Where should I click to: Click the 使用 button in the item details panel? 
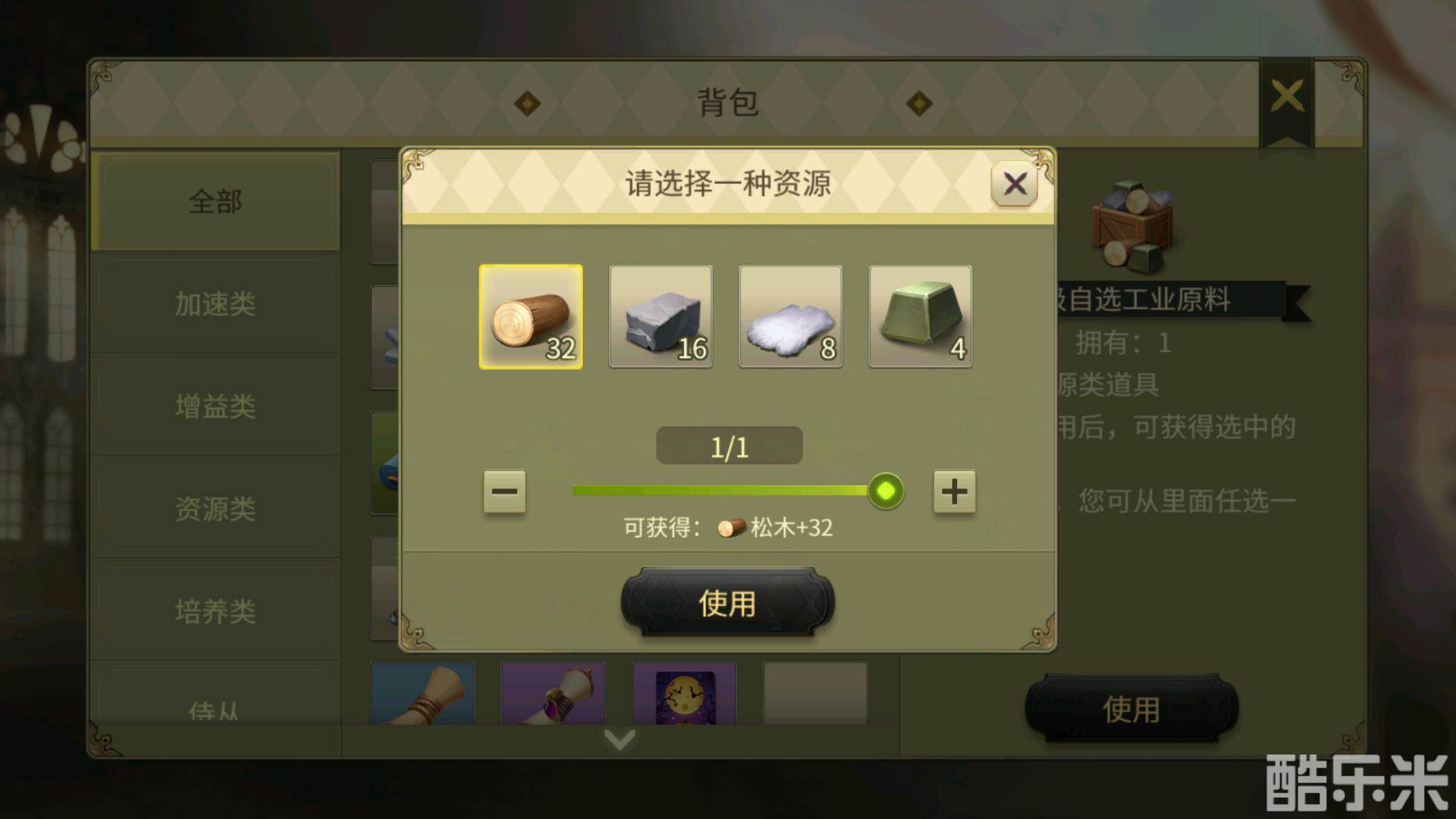click(1131, 709)
